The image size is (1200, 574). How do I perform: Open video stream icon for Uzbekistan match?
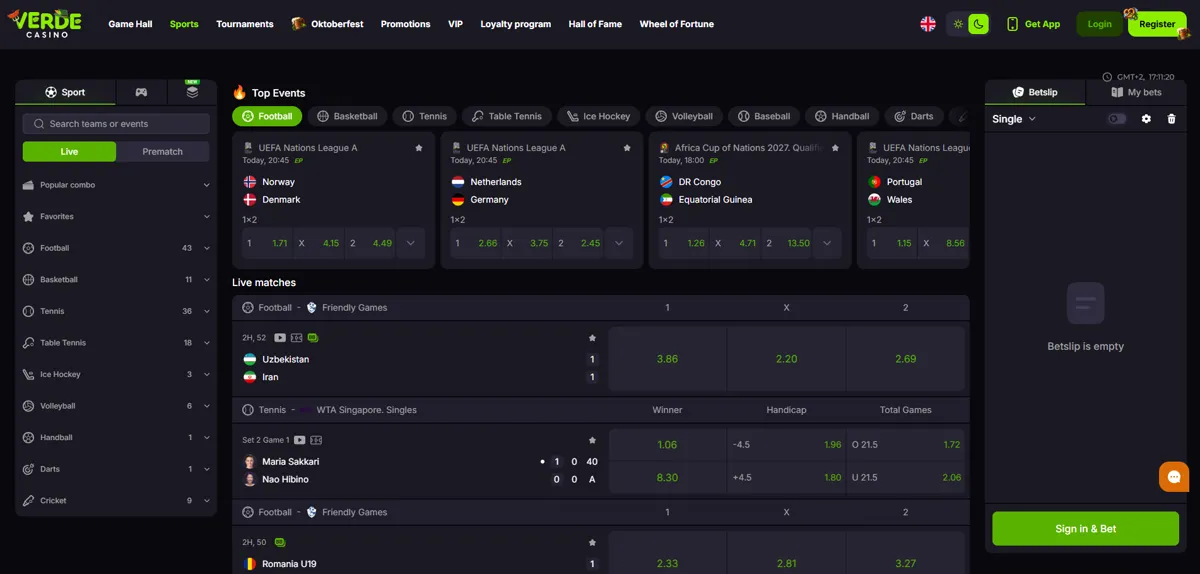coord(280,338)
